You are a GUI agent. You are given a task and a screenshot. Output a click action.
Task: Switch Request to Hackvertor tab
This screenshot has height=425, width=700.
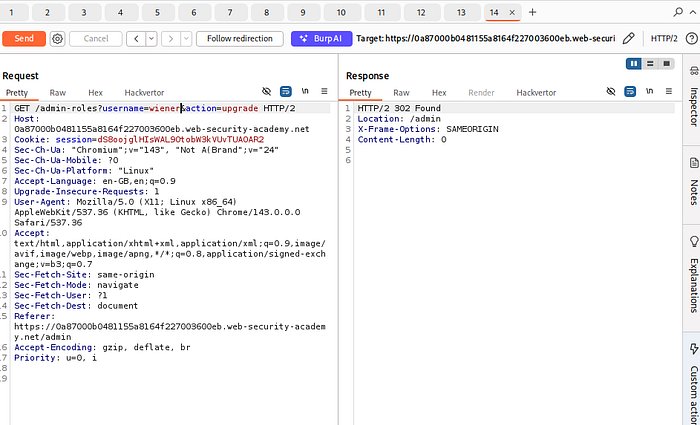[144, 92]
